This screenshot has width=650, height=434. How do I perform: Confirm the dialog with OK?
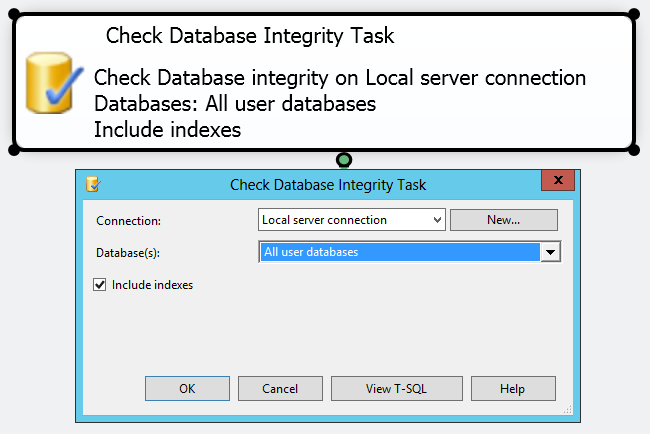tap(187, 389)
